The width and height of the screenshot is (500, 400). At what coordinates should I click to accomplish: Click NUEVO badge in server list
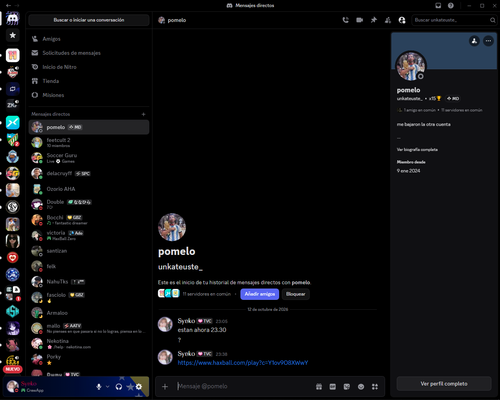coord(13,369)
